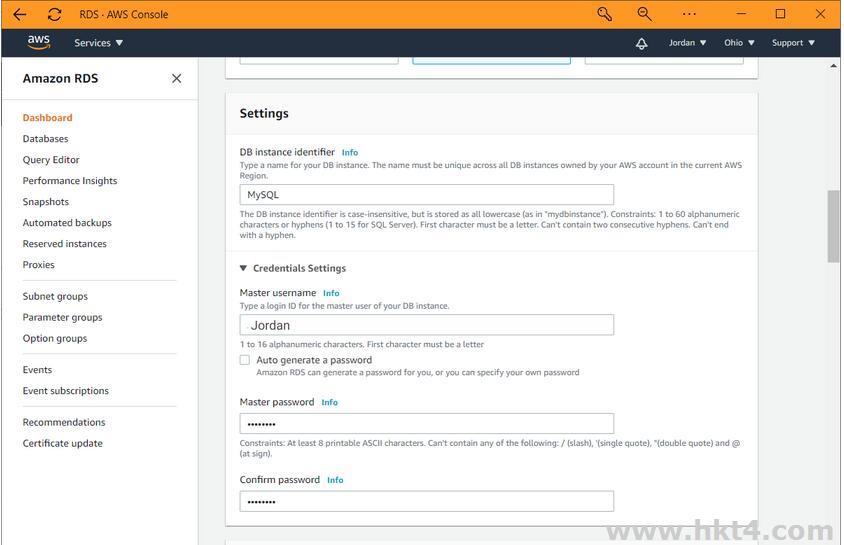844x545 pixels.
Task: Open Subnet groups page
Action: (x=55, y=296)
